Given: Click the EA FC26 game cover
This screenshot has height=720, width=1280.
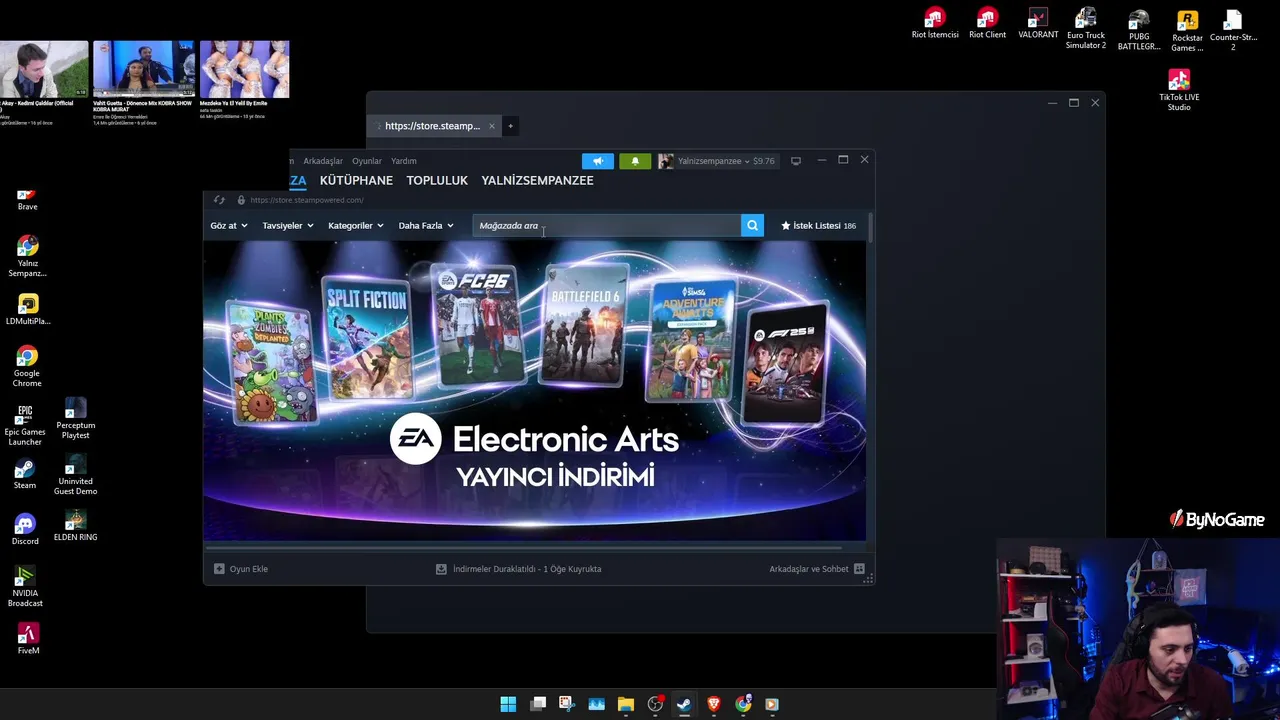Looking at the screenshot, I should (478, 324).
